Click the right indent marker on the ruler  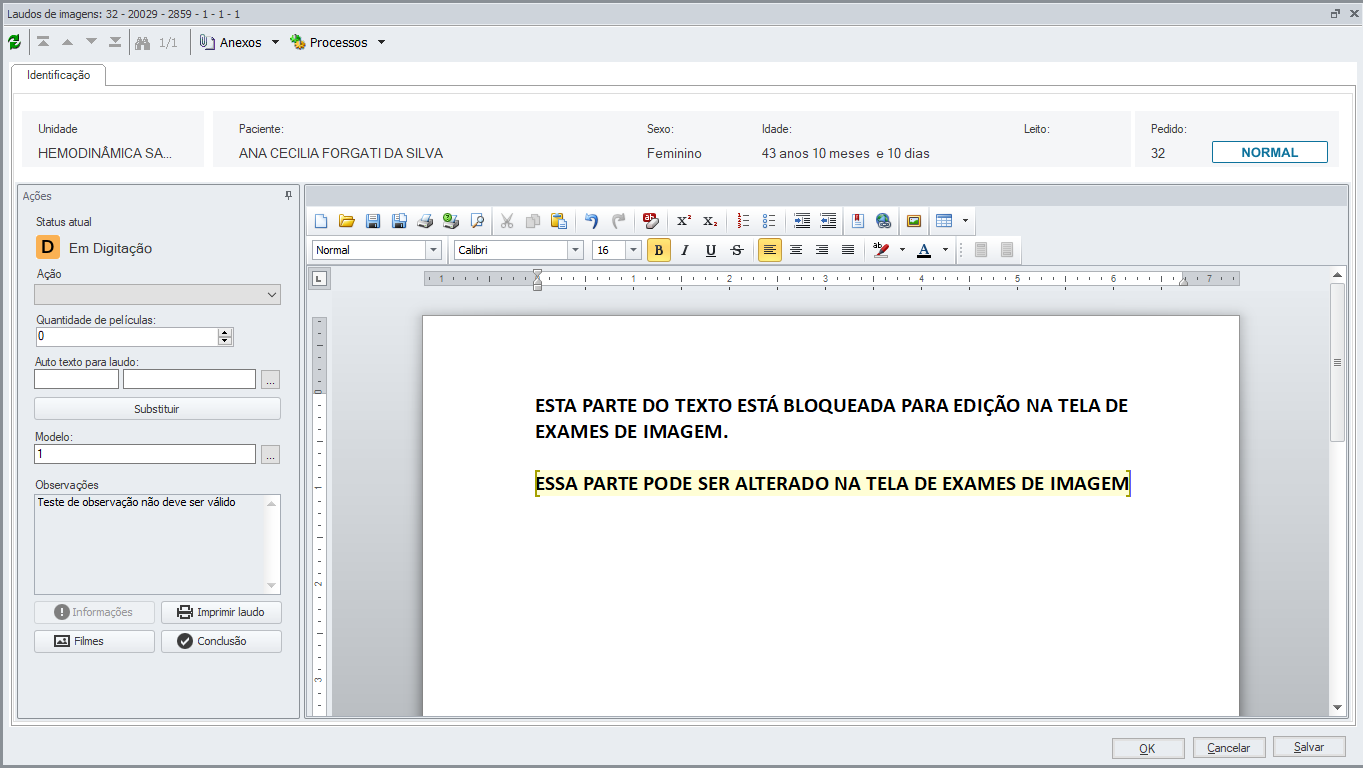(x=1183, y=283)
